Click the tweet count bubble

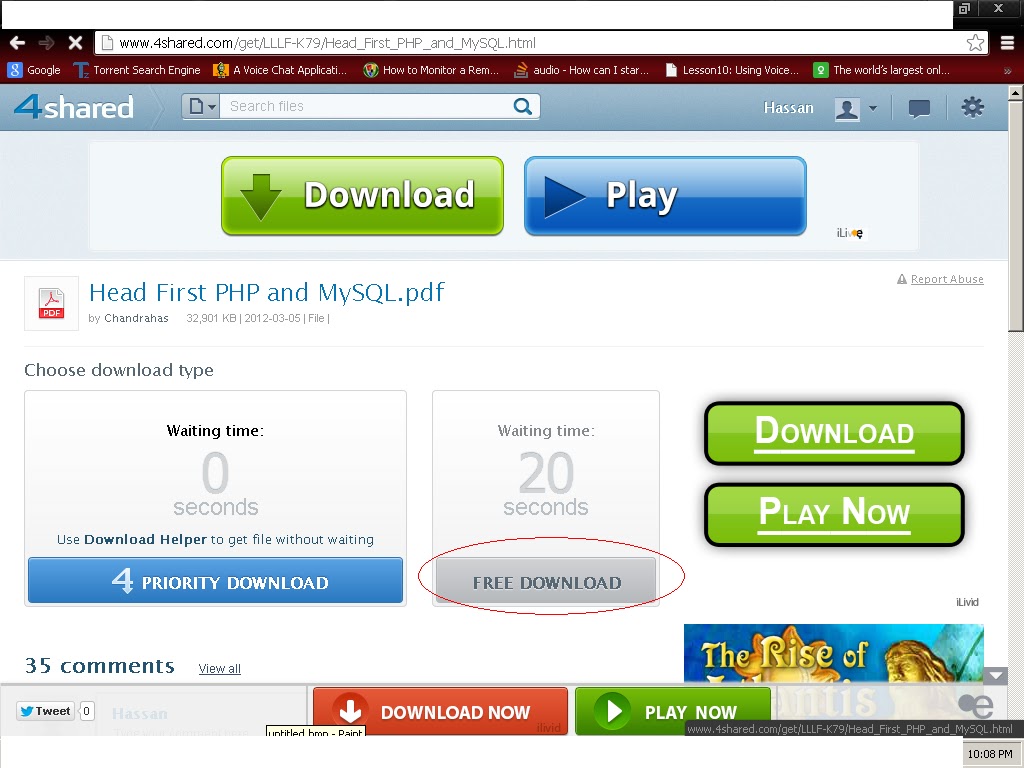point(86,711)
